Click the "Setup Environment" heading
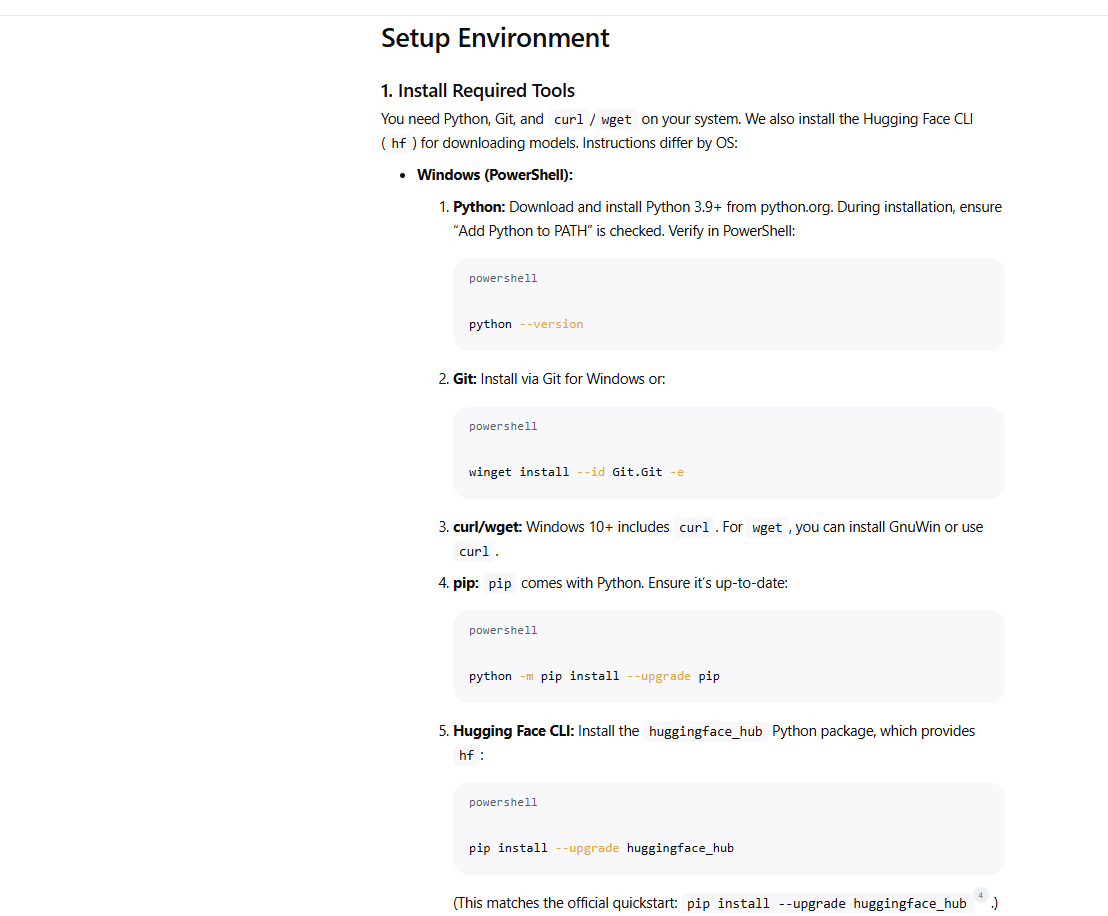The image size is (1108, 916). pyautogui.click(x=495, y=38)
